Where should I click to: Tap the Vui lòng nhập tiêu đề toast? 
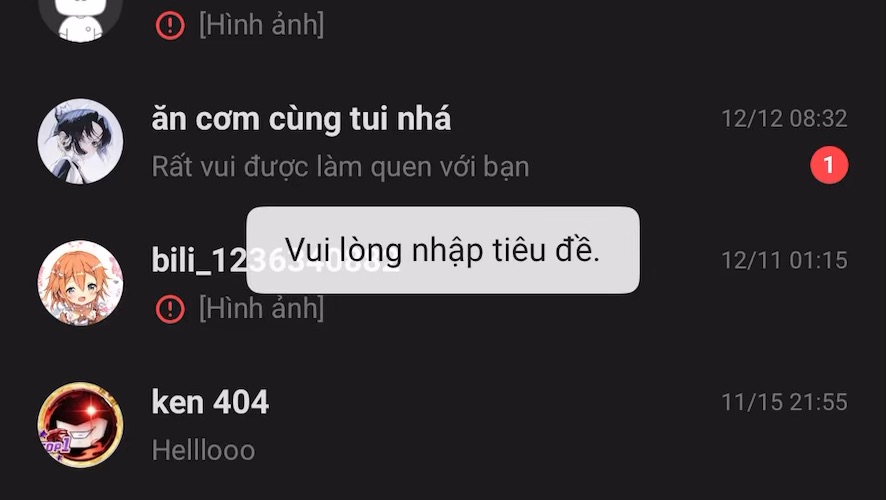pos(443,250)
